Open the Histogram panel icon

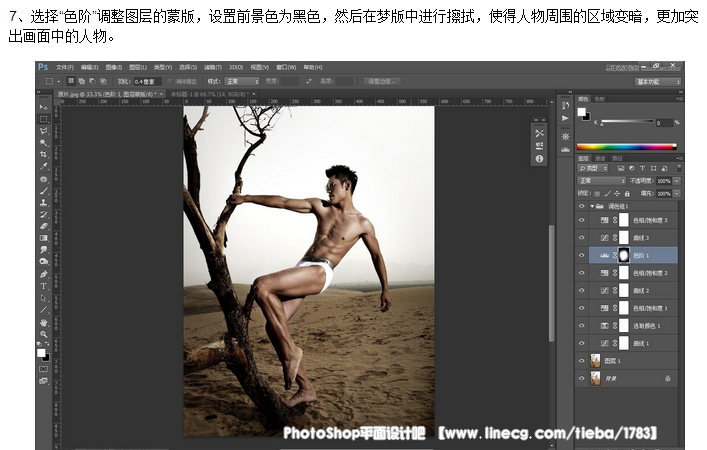pos(565,149)
